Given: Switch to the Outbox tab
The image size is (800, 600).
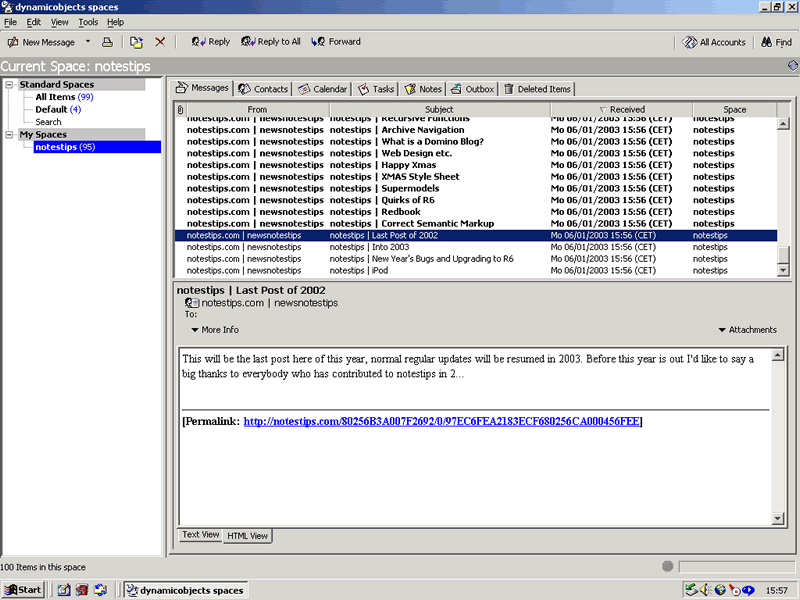Looking at the screenshot, I should click(472, 89).
